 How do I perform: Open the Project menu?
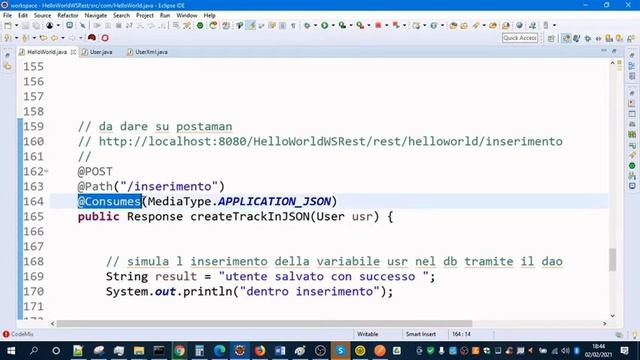pyautogui.click(x=144, y=15)
